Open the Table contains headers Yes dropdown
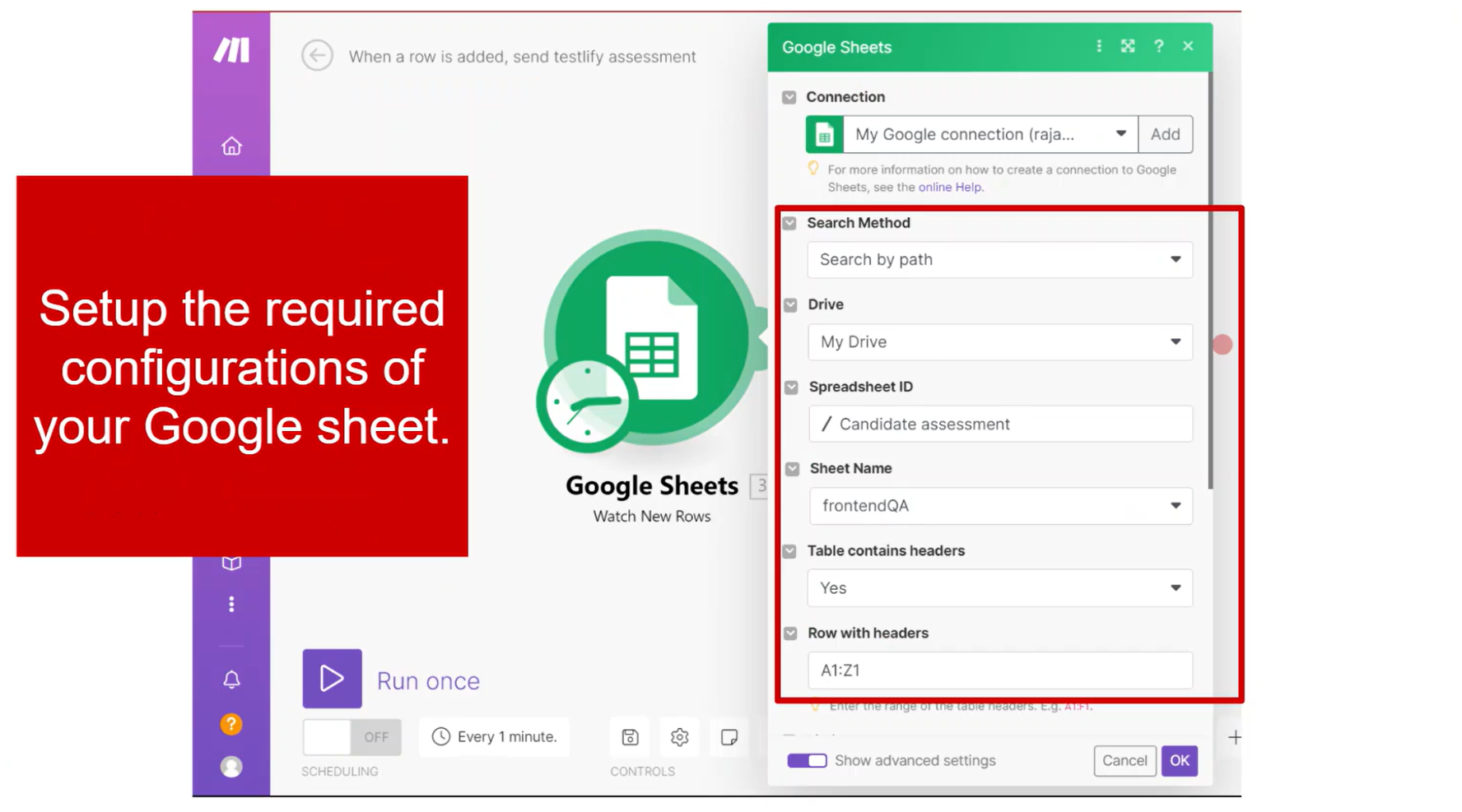 click(x=1000, y=588)
